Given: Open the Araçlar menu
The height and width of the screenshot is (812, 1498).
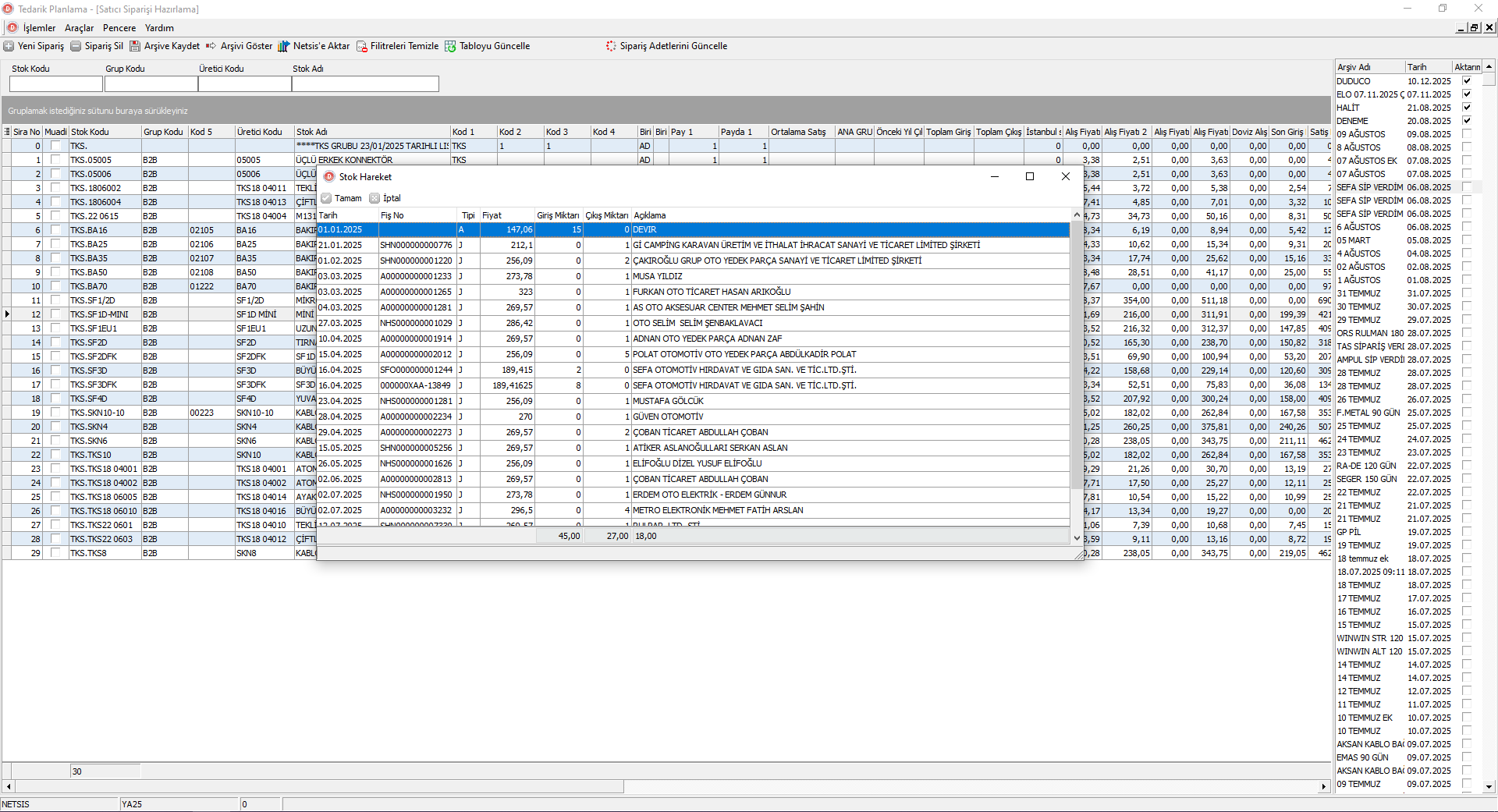Looking at the screenshot, I should point(79,28).
